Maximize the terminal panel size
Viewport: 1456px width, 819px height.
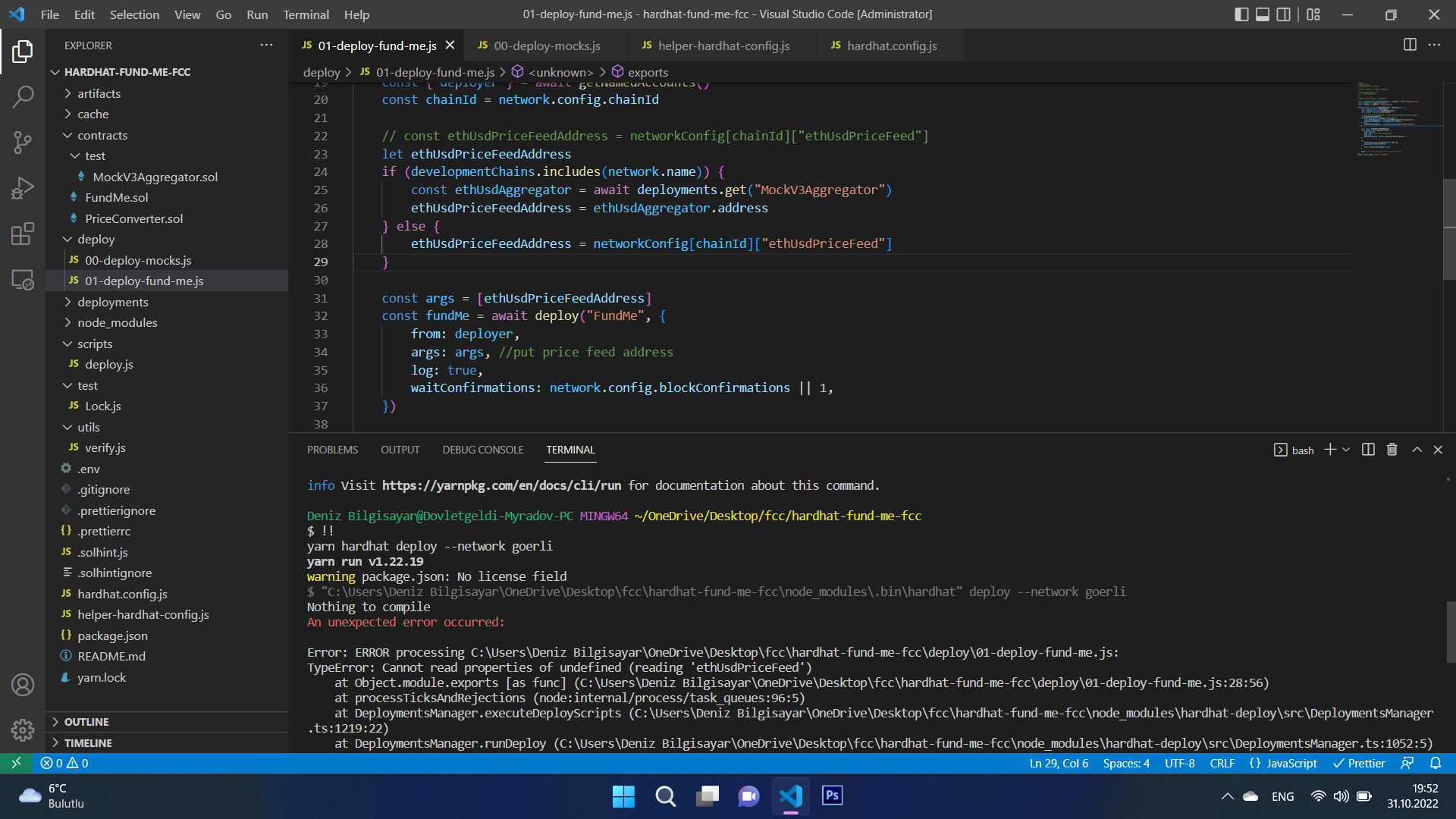(x=1417, y=450)
